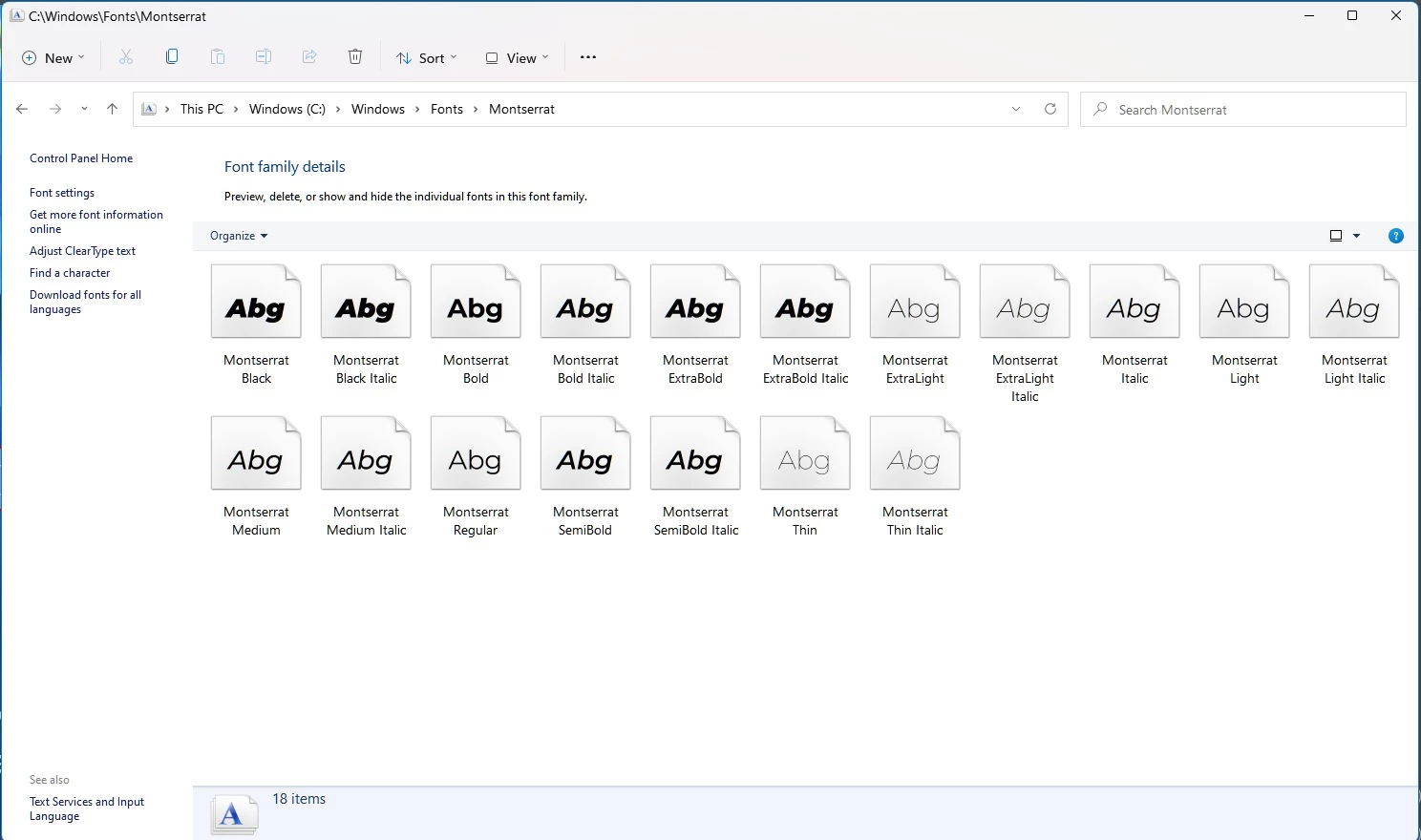Select the Montserrat Black font icon
1421x840 pixels.
pos(256,302)
